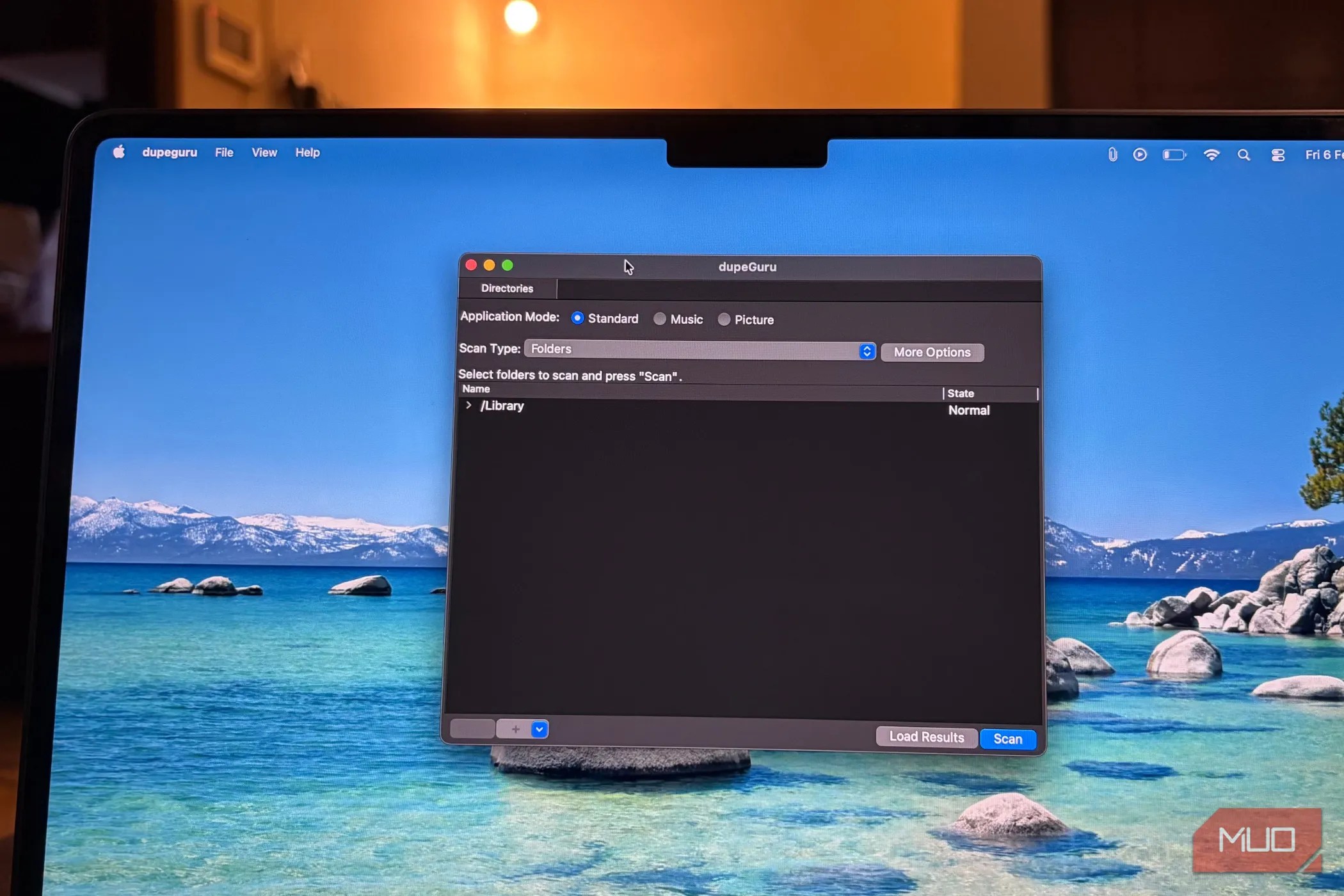This screenshot has width=1344, height=896.
Task: Open Control Center from the menu bar
Action: [1277, 154]
